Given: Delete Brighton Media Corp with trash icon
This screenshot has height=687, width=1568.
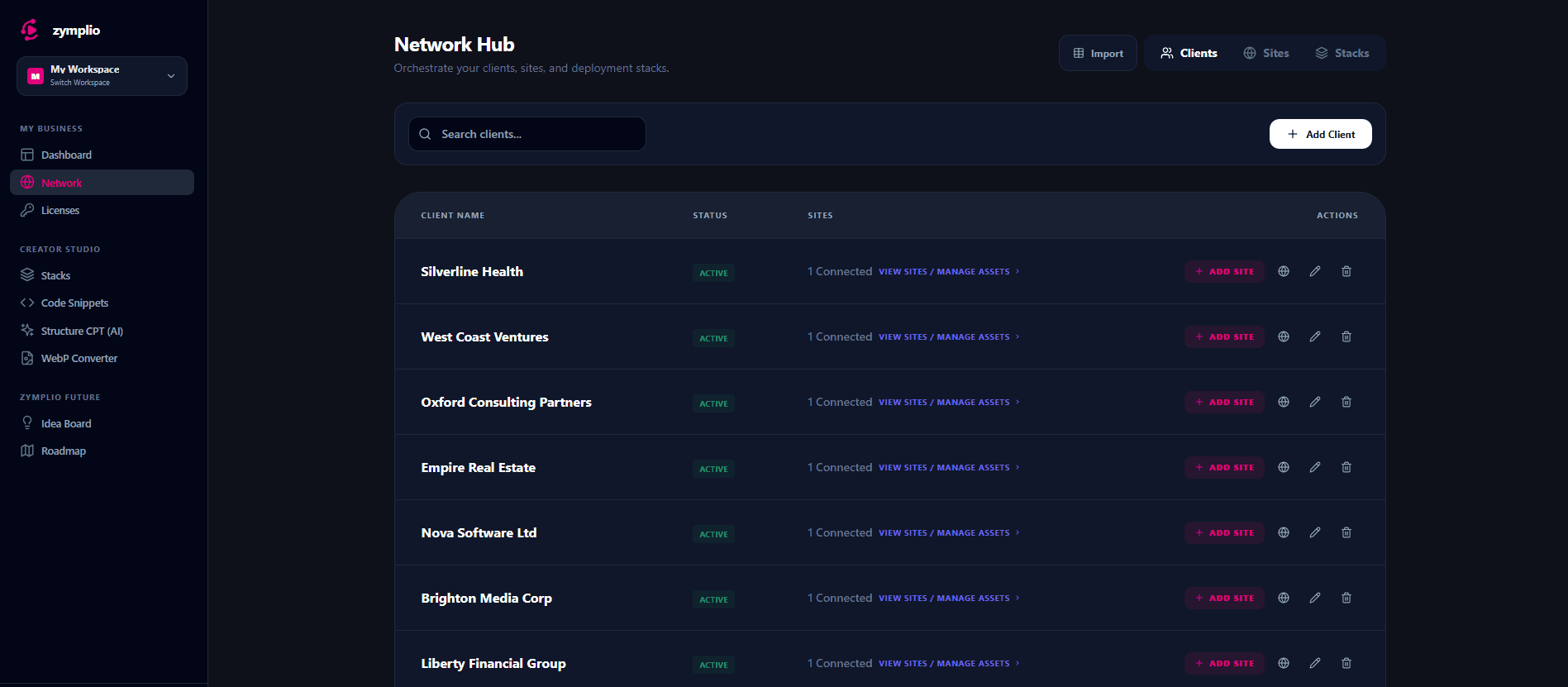Looking at the screenshot, I should point(1346,598).
